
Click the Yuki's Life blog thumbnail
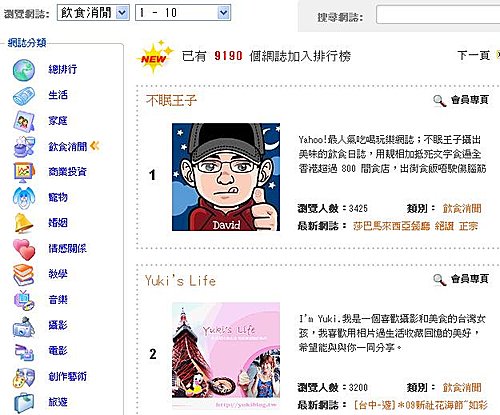tap(226, 356)
